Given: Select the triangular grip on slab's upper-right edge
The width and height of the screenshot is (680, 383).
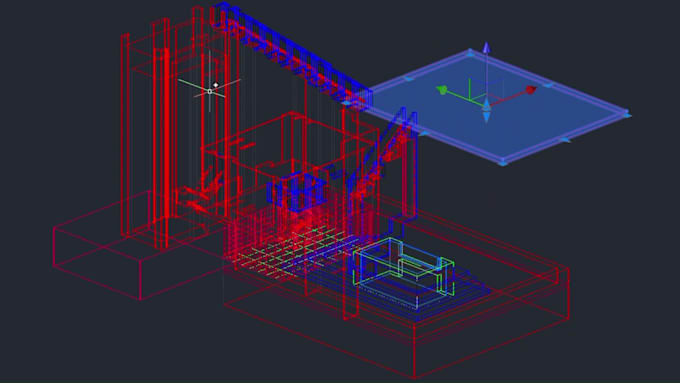Looking at the screenshot, I should pos(548,85).
